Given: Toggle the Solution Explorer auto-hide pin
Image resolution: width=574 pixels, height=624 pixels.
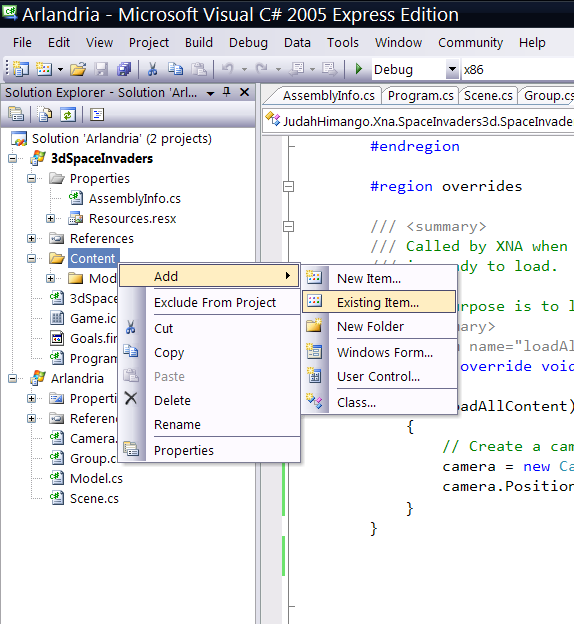Looking at the screenshot, I should [x=226, y=92].
